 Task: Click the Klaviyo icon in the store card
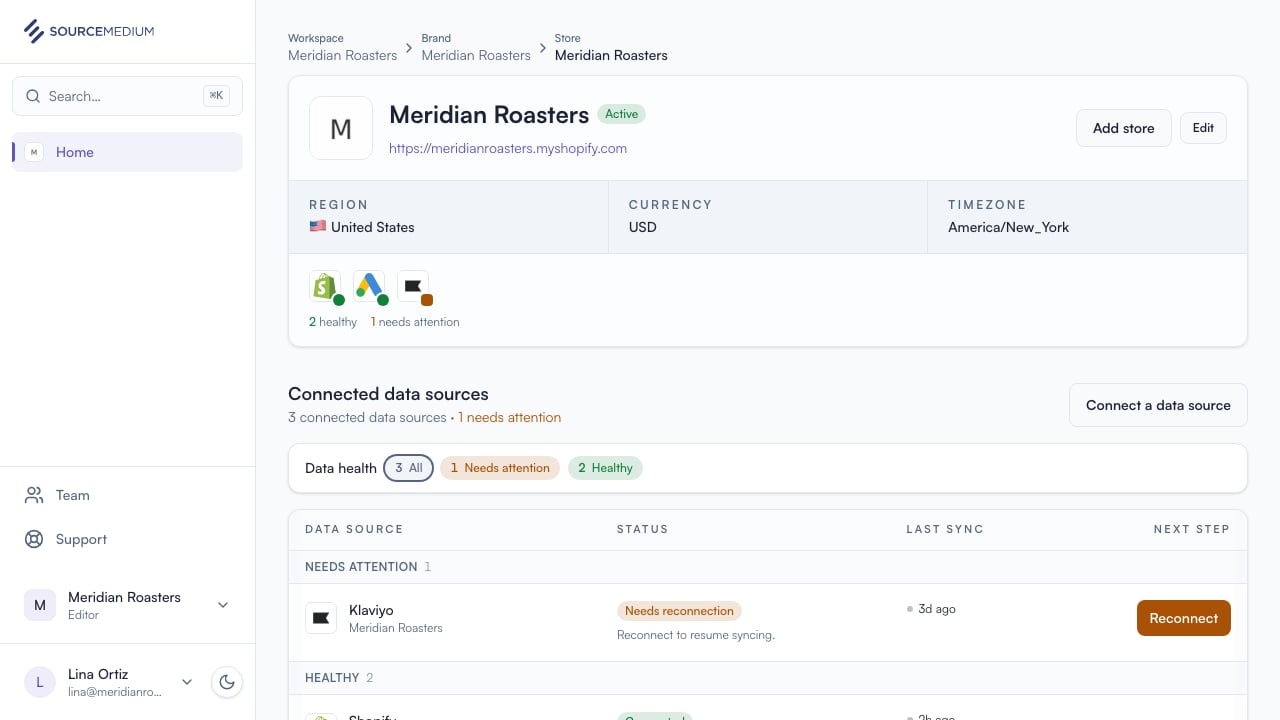point(413,286)
